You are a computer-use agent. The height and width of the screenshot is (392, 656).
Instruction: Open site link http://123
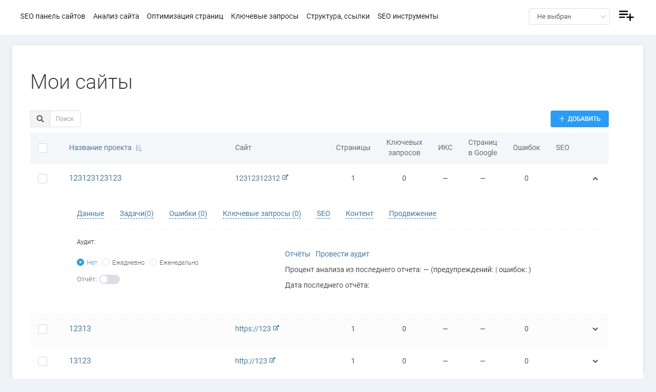point(251,361)
